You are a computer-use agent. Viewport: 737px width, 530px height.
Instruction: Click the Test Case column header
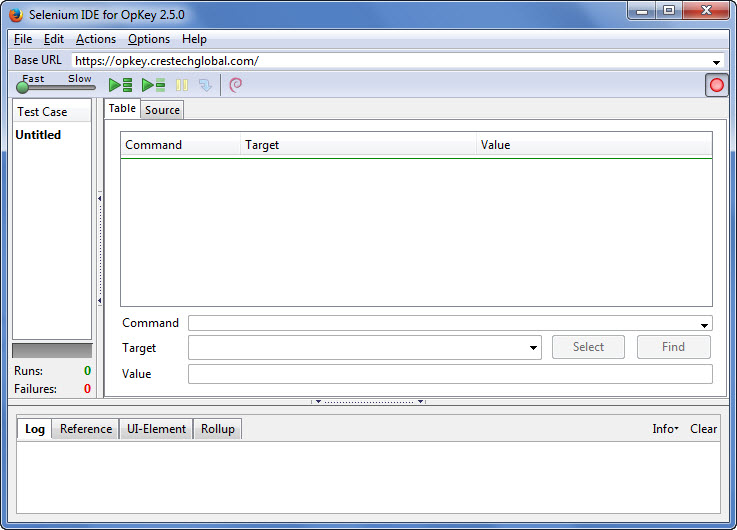point(52,112)
